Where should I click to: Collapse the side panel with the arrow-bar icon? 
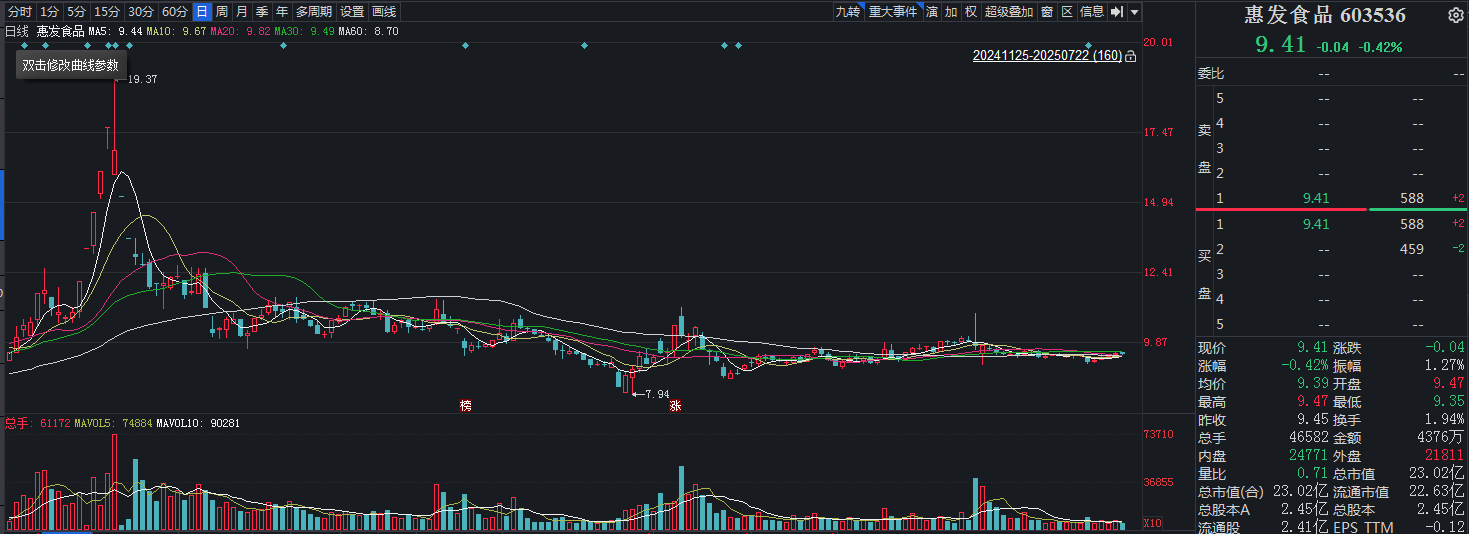pyautogui.click(x=1118, y=12)
